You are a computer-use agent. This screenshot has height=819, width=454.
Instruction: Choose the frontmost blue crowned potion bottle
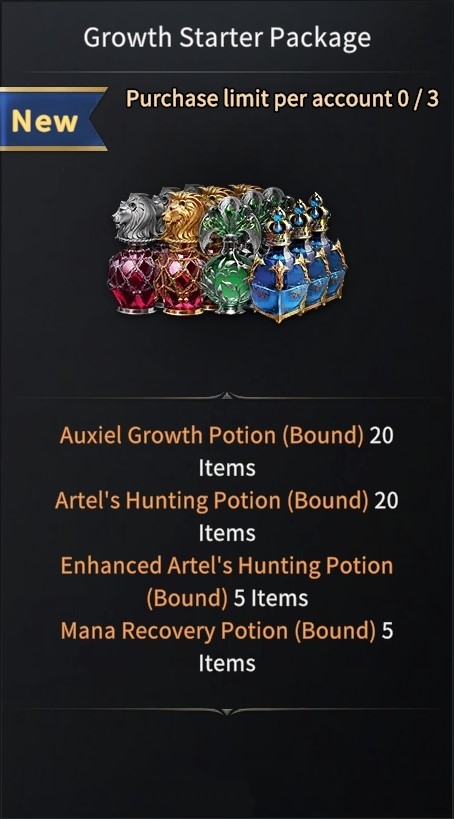coord(277,266)
